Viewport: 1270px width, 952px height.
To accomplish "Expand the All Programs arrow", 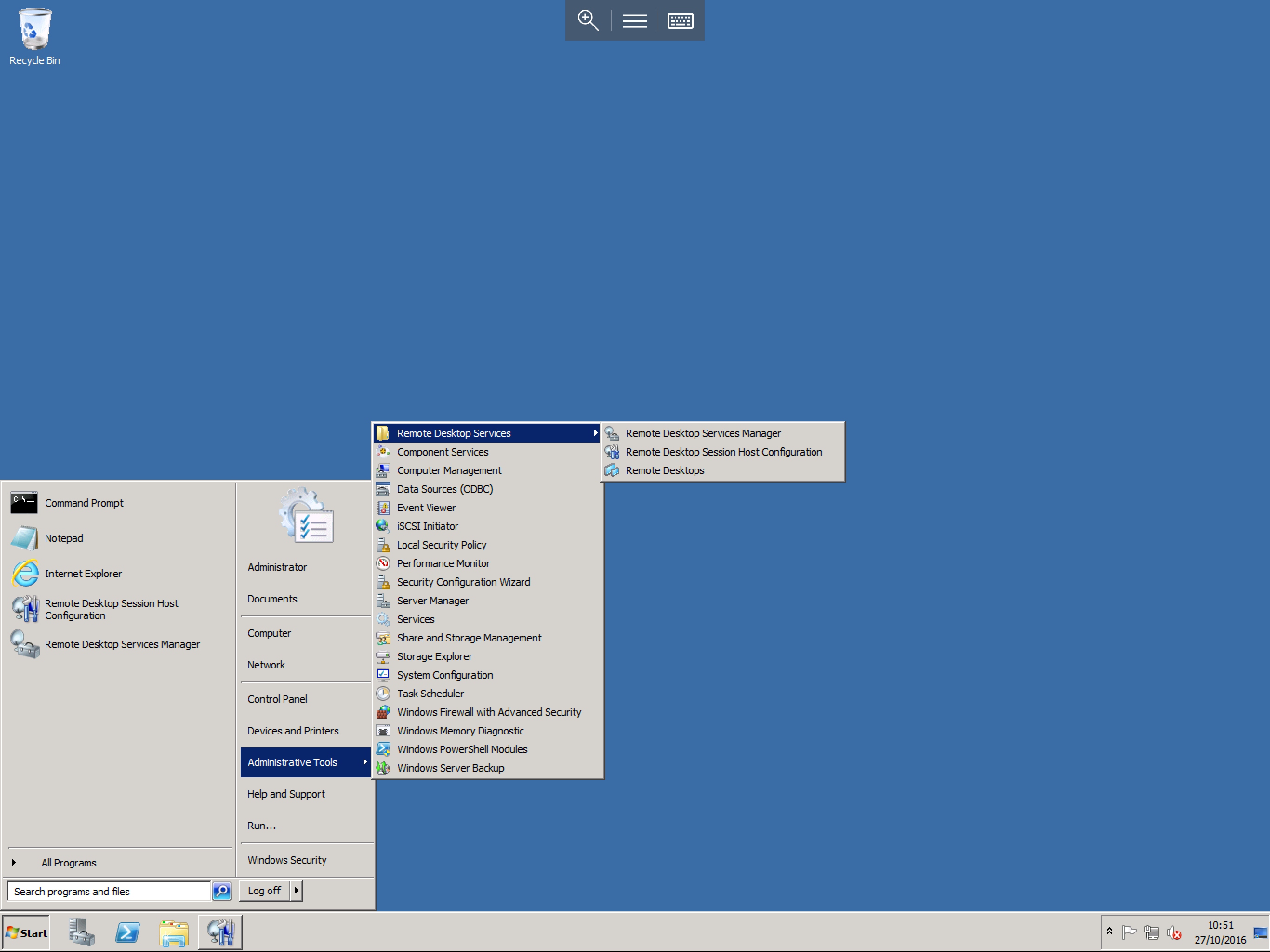I will tap(14, 862).
